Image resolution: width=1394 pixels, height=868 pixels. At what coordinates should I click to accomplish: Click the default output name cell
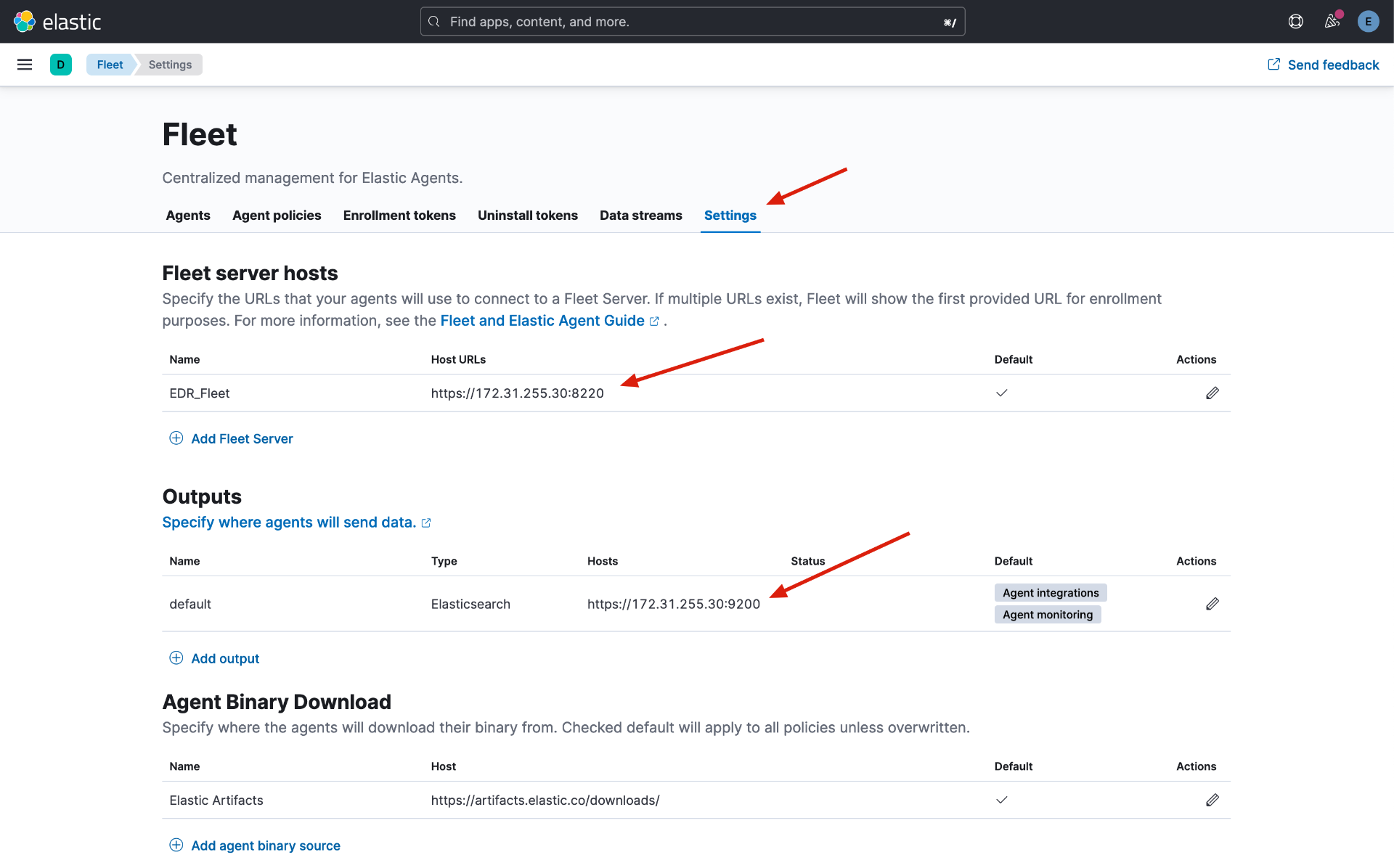[x=190, y=604]
